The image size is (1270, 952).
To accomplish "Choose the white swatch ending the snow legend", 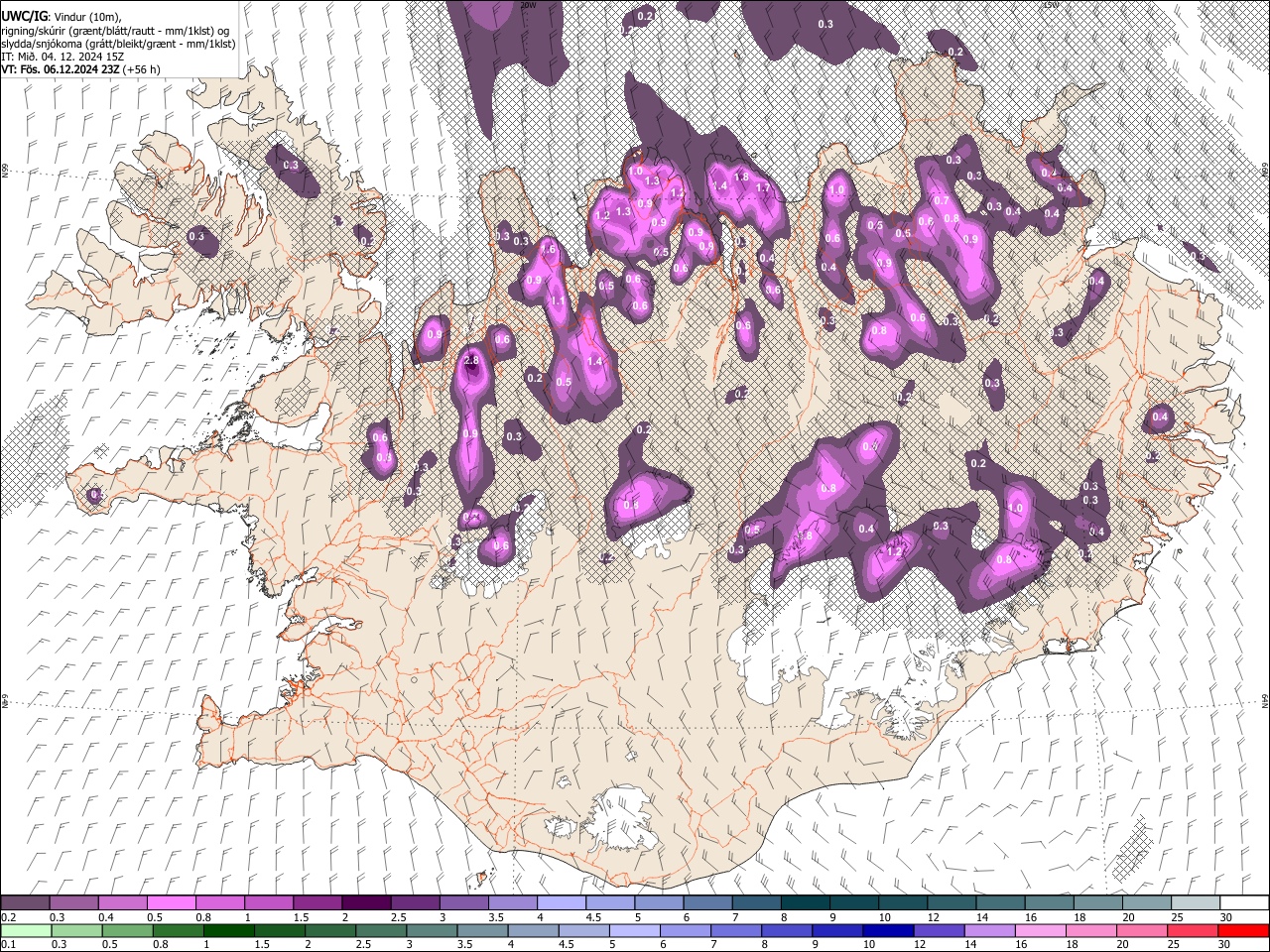I will tap(1244, 903).
